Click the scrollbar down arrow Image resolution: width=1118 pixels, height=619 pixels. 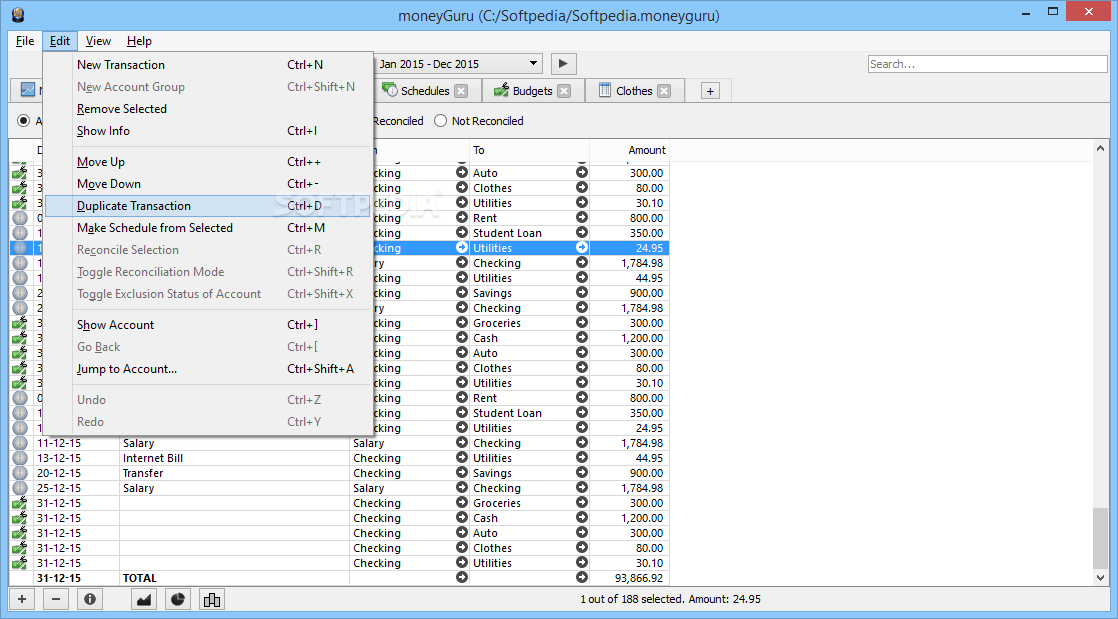click(x=1100, y=578)
